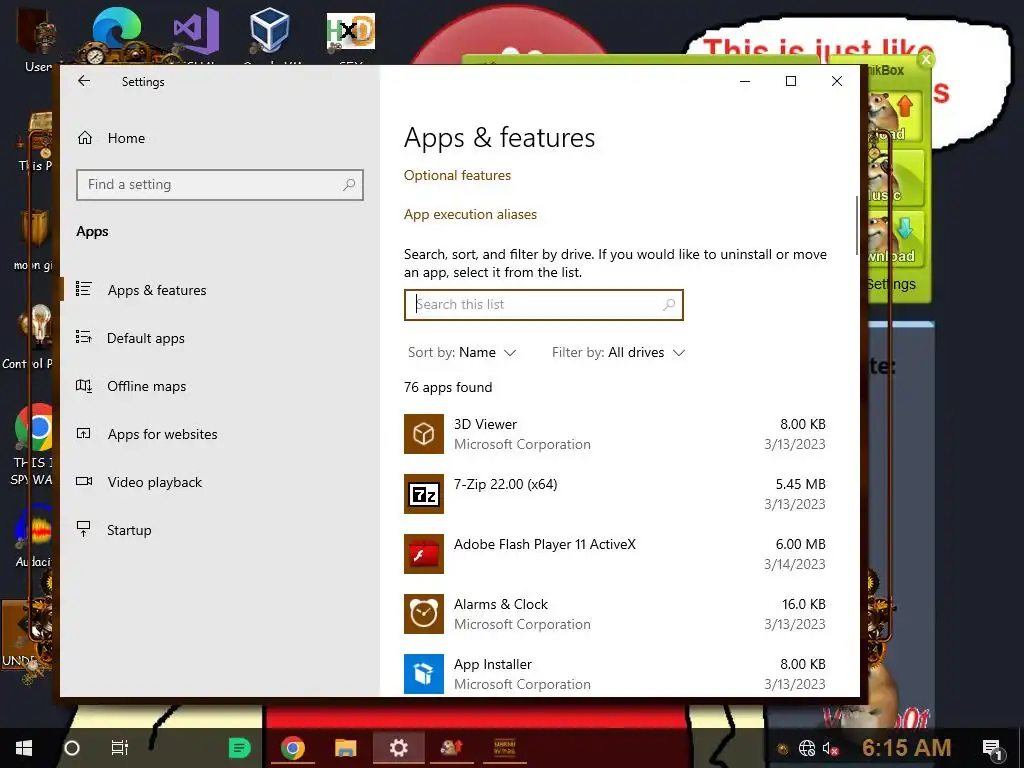The image size is (1024, 768).
Task: Maximize the Settings window
Action: tap(791, 81)
